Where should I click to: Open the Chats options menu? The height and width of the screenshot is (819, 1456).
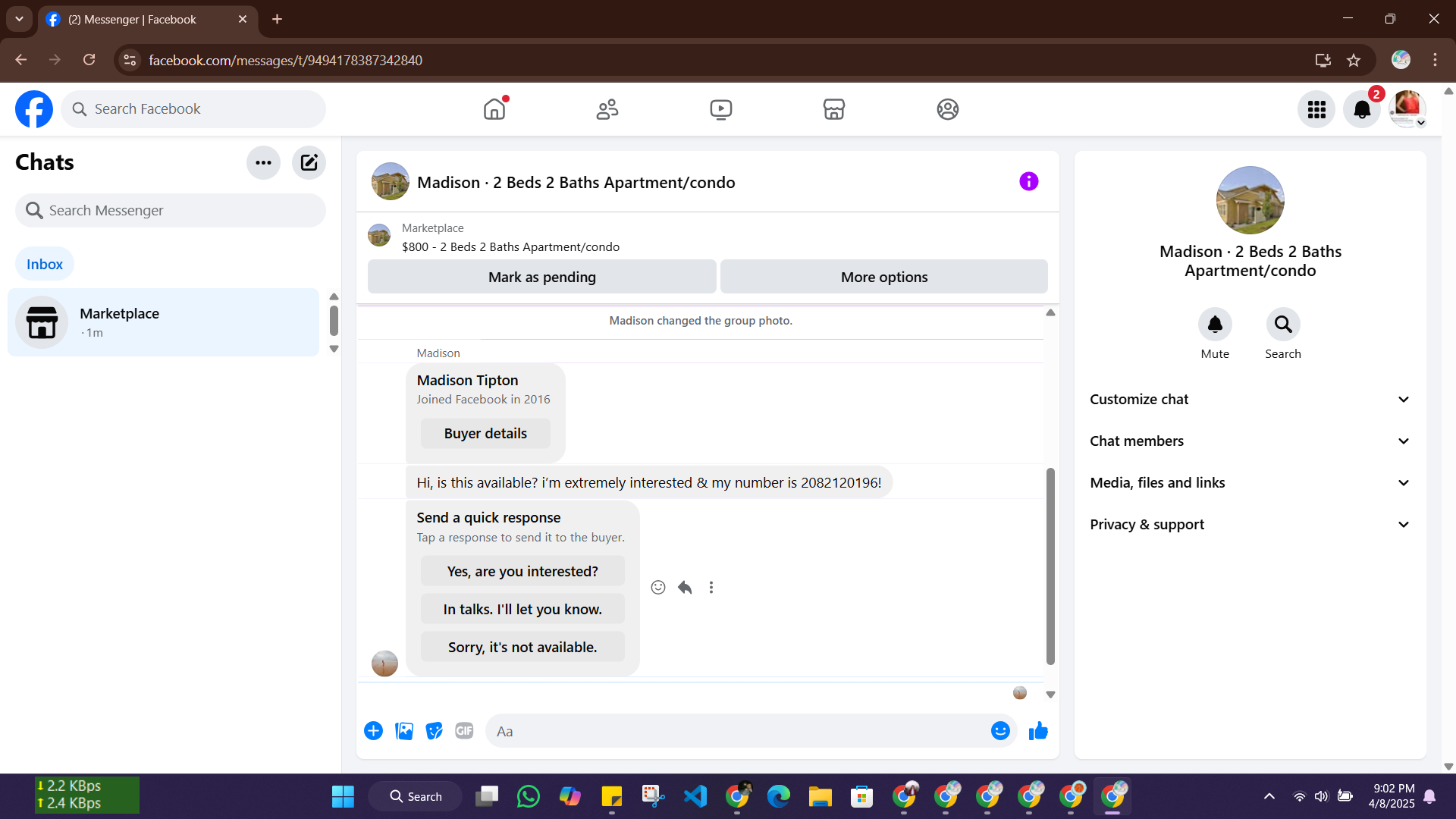pyautogui.click(x=263, y=162)
